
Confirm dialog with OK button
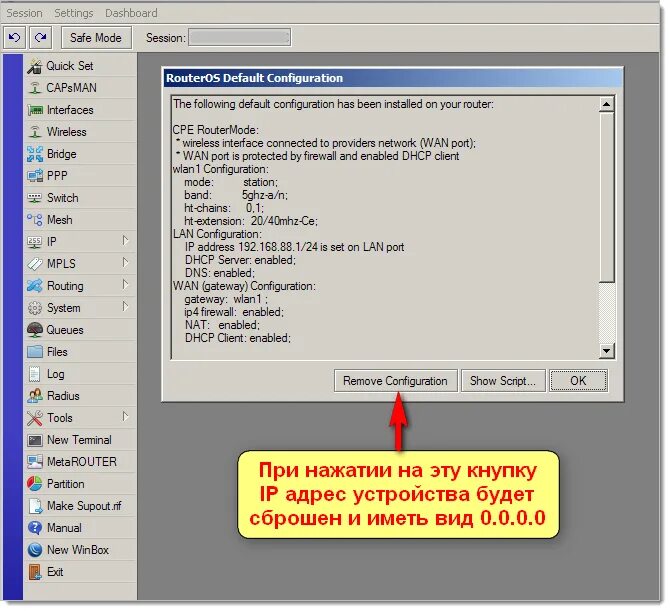578,381
